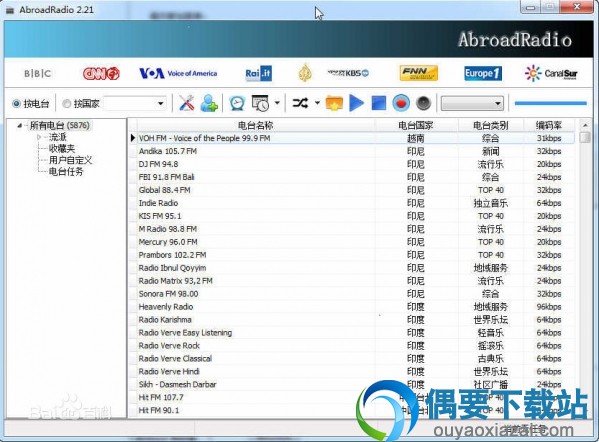Open the Canal Sur station logo
Image resolution: width=599 pixels, height=442 pixels.
tap(551, 73)
